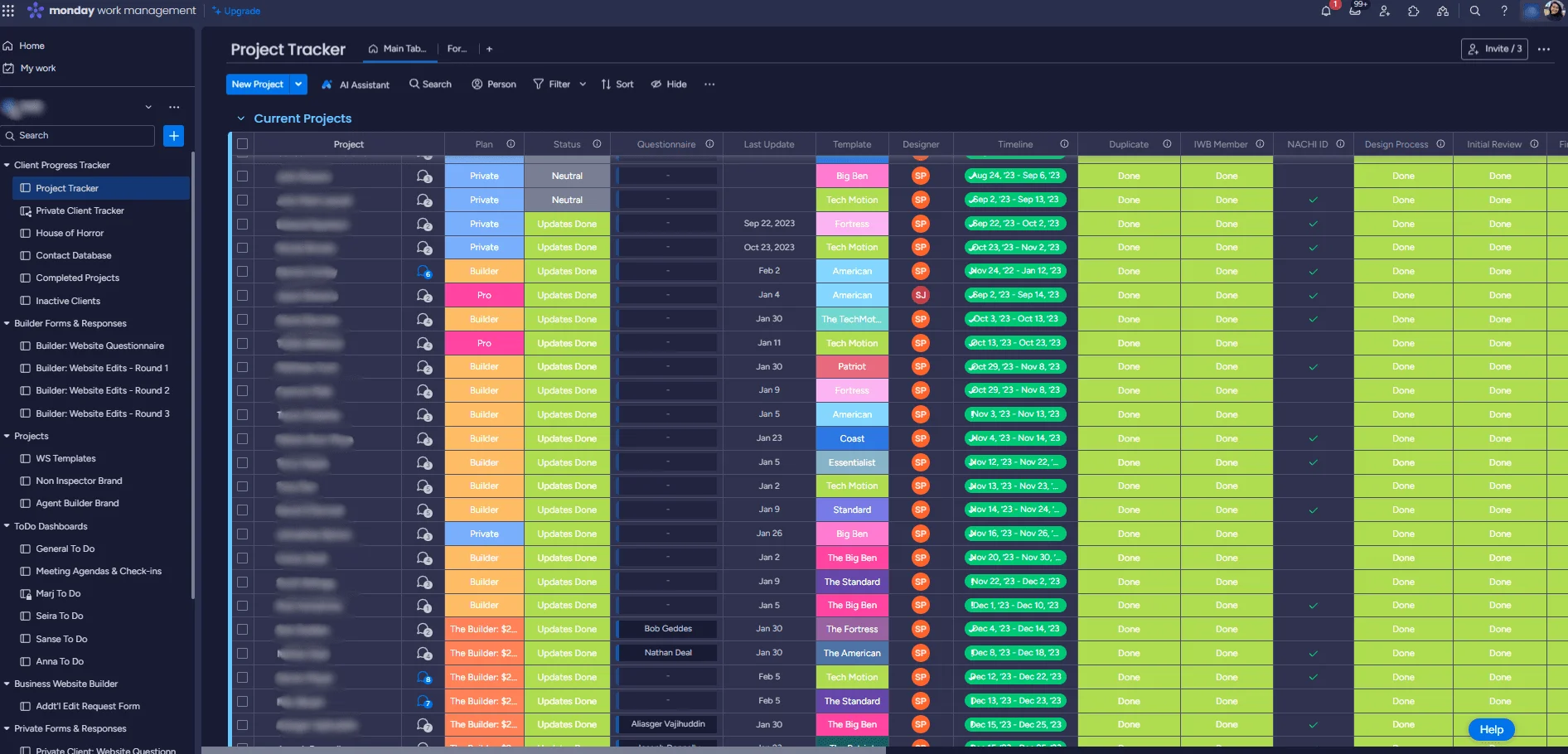Check the first project row's checkbox
The image size is (1568, 754).
[242, 176]
